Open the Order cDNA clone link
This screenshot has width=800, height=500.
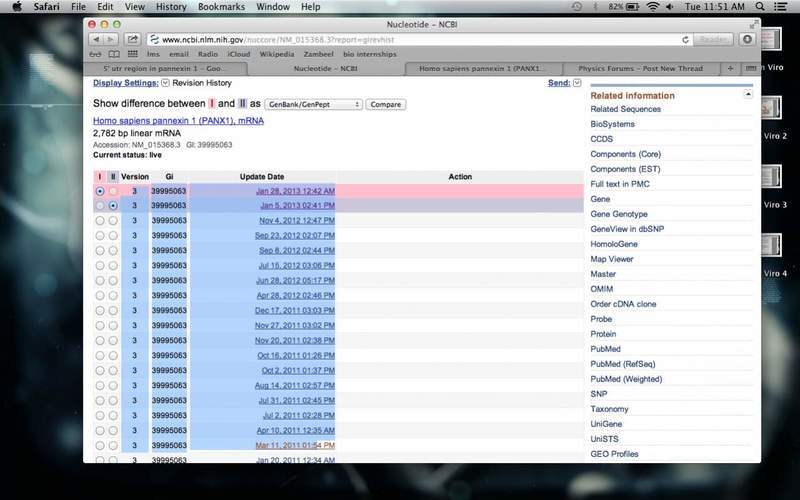coord(623,304)
